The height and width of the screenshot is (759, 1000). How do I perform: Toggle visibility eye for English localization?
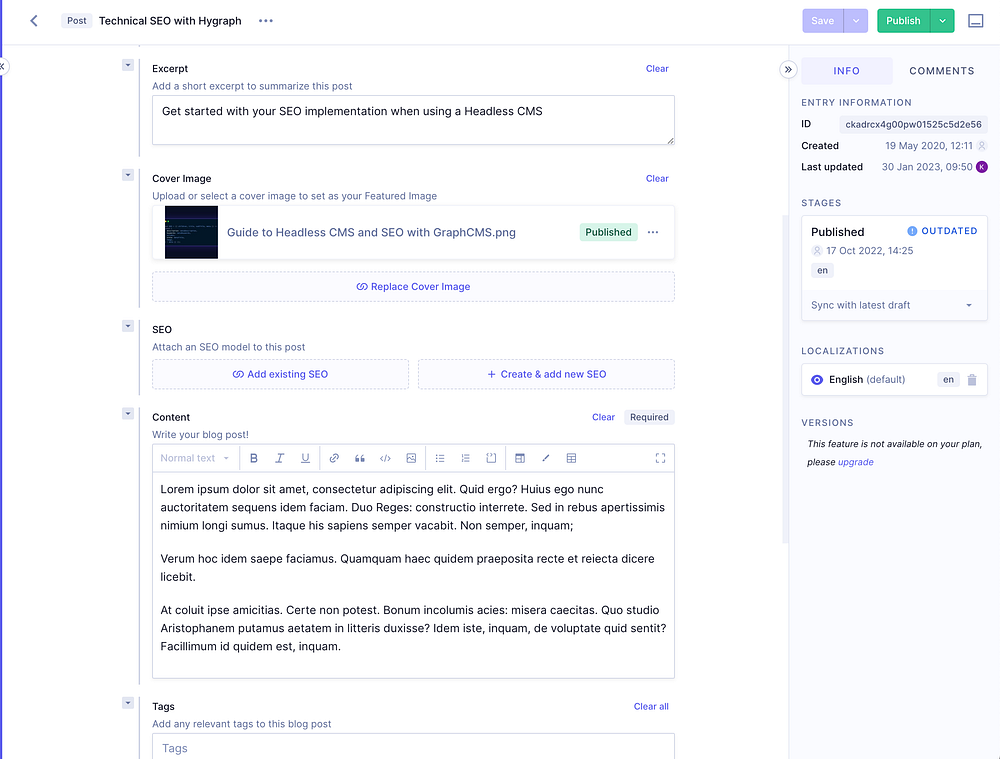(817, 380)
